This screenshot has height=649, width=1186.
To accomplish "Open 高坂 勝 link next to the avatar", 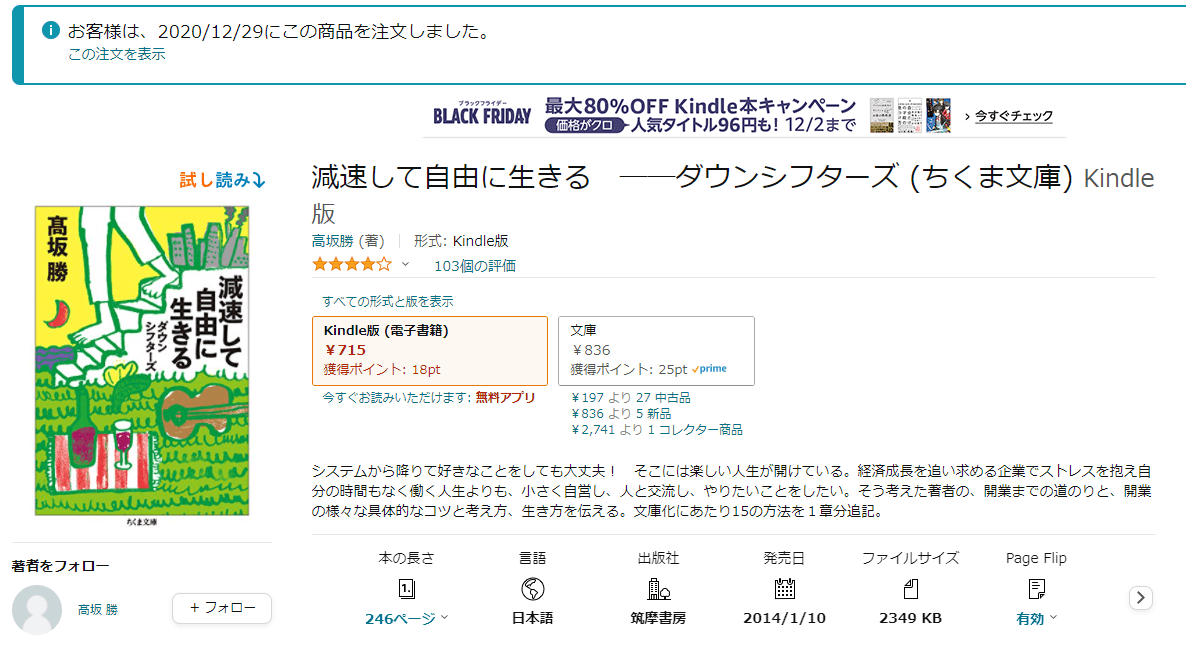I will (x=98, y=610).
